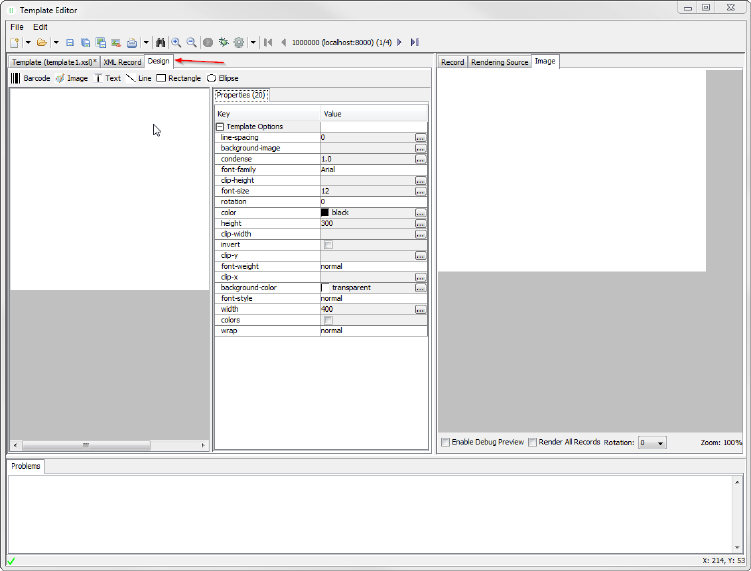Open the Edit menu
Viewport: 751px width, 571px height.
40,27
